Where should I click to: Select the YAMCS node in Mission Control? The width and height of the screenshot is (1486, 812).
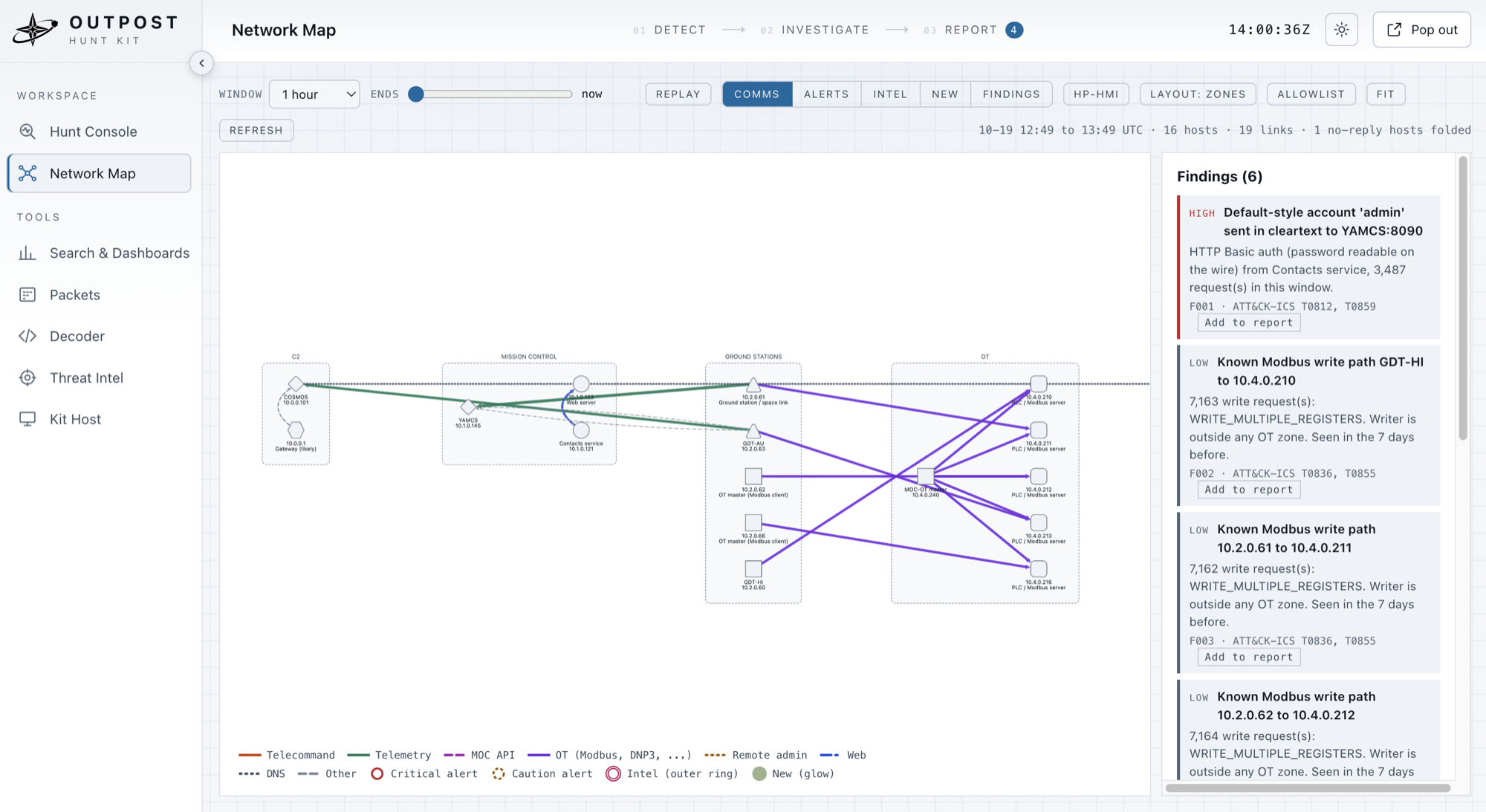pyautogui.click(x=468, y=407)
